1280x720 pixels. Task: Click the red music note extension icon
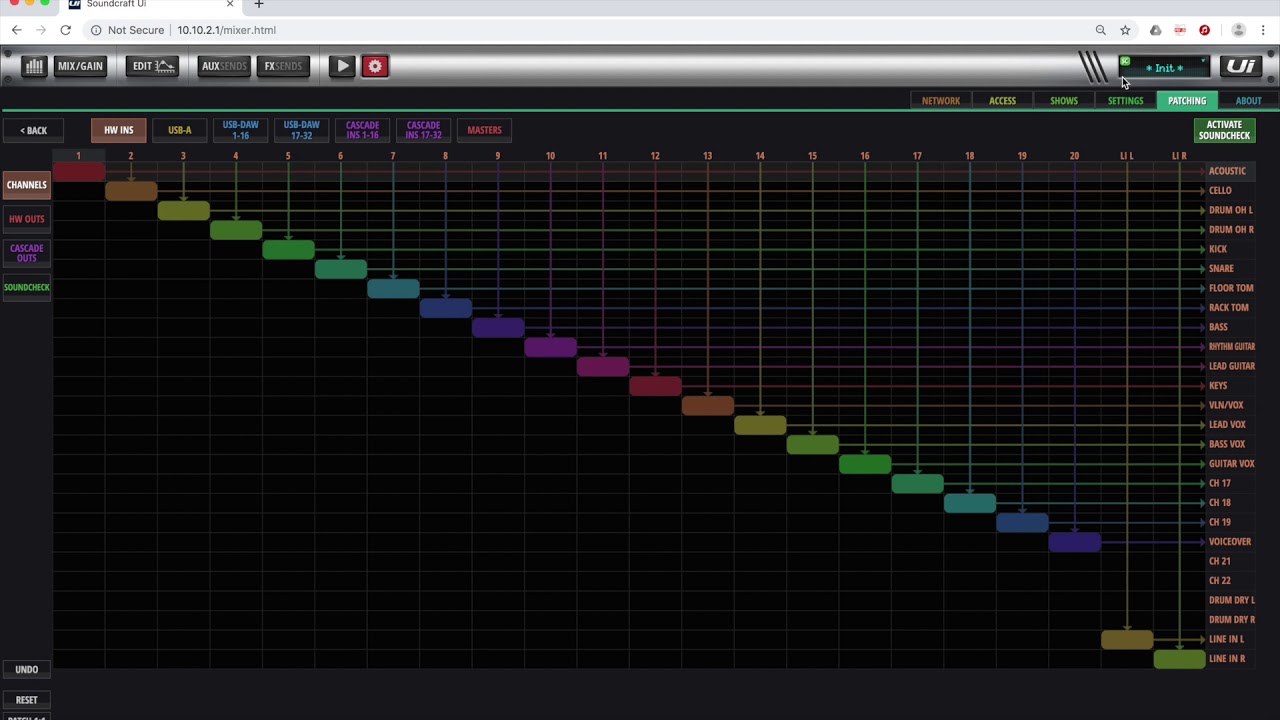[x=1204, y=30]
